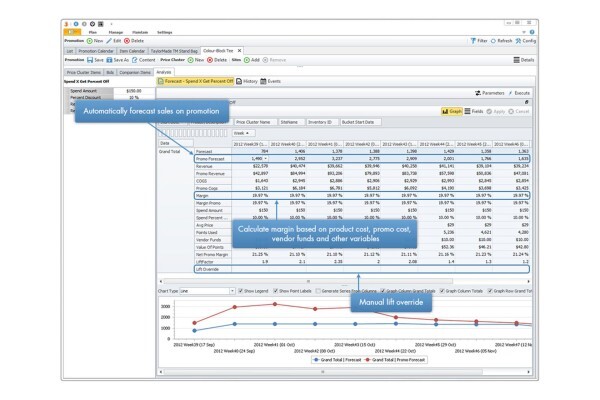Toggle the Graph Row Grand Totals checkbox
Viewport: 600px width, 400px height.
coord(490,291)
